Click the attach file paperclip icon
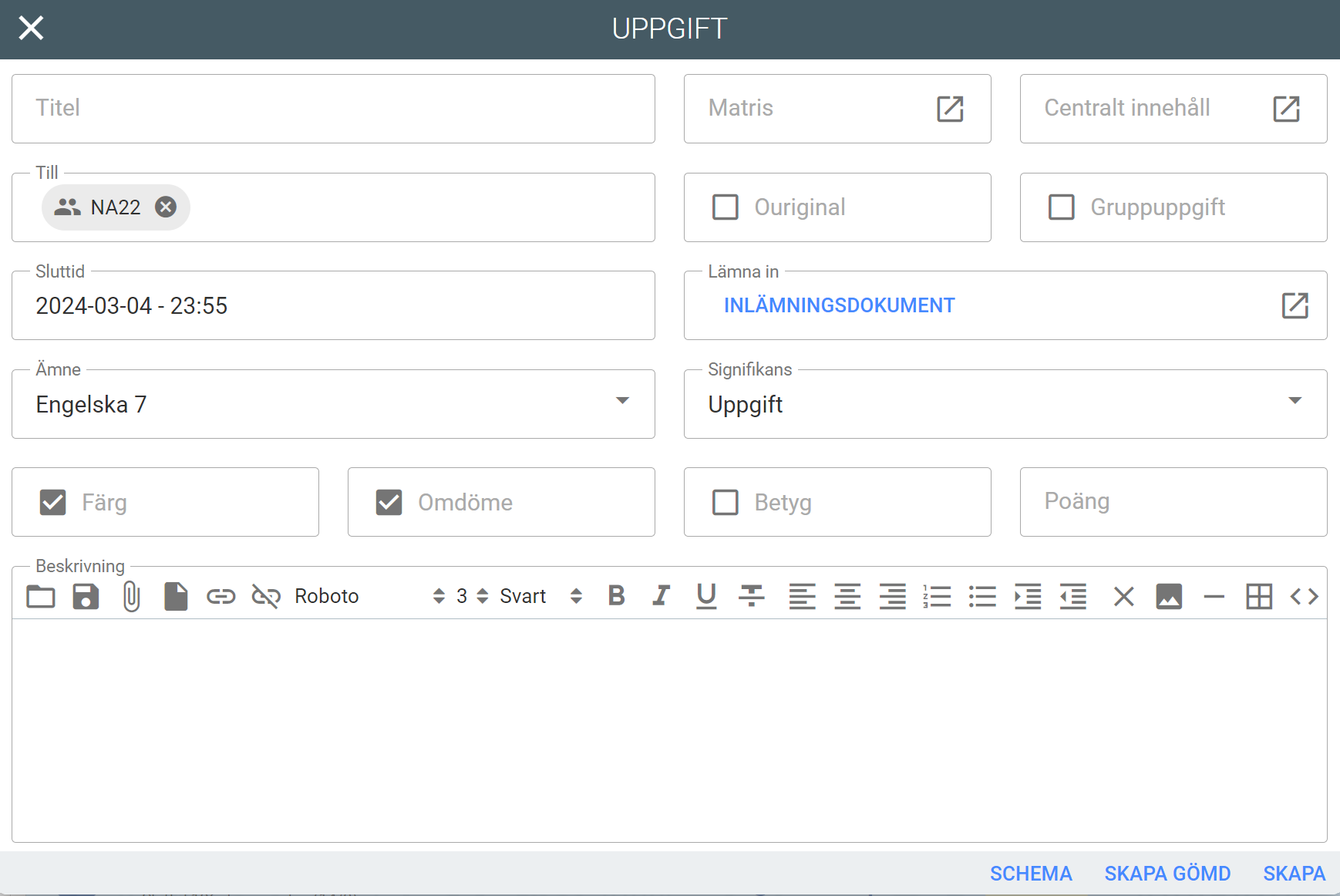This screenshot has width=1340, height=896. 131,596
